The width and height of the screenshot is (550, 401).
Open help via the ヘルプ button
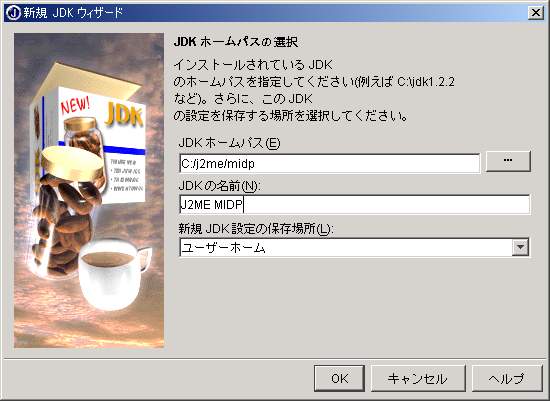(x=507, y=378)
